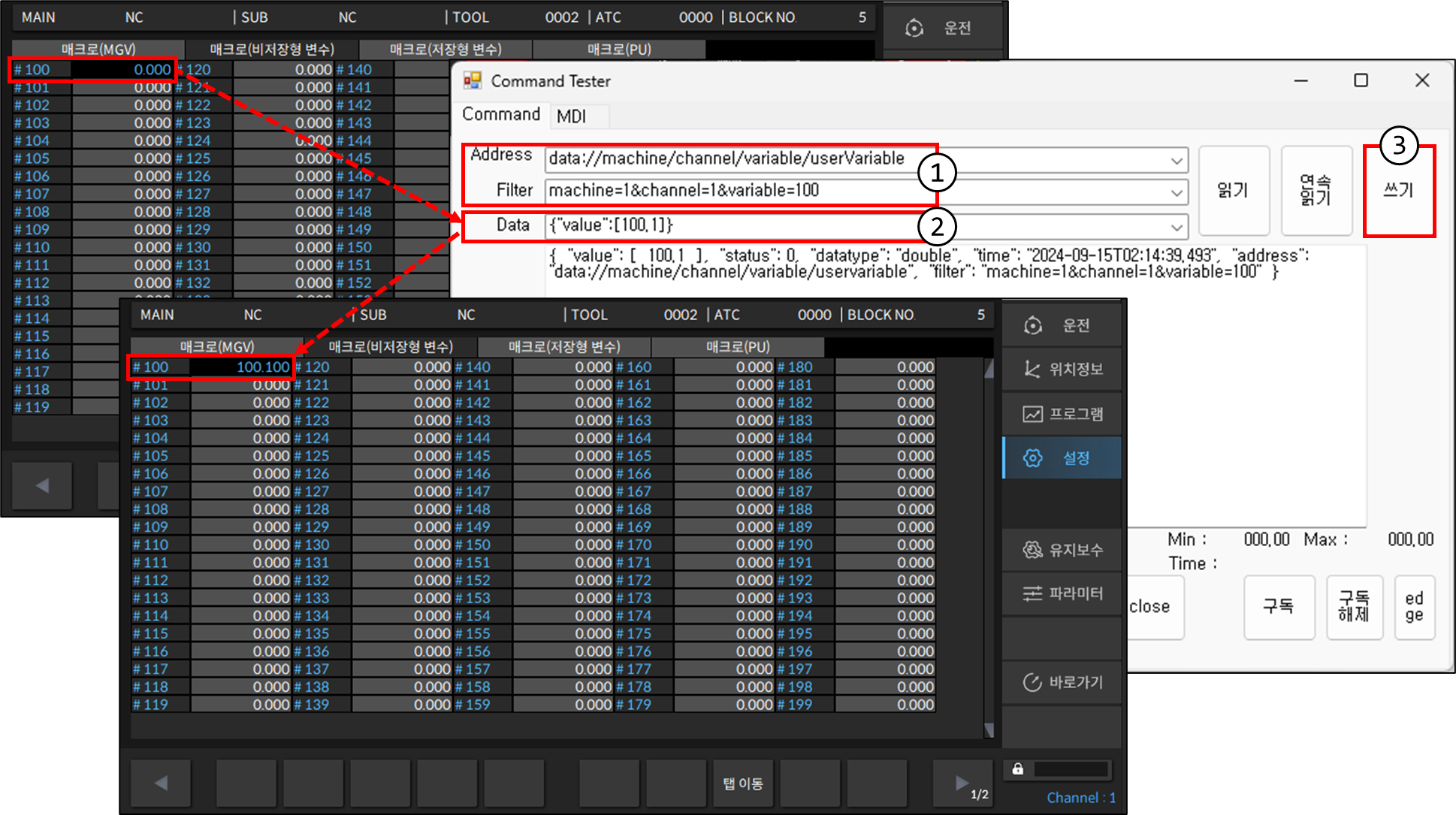Screen dimensions: 1456x815
Task: Click the Channel : 1 status text
Action: [1081, 798]
